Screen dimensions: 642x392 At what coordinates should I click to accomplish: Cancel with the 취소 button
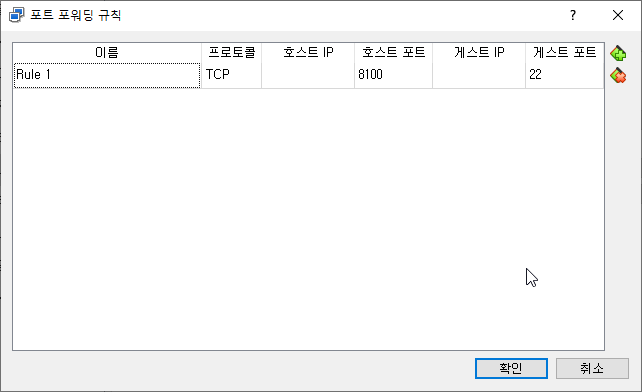592,369
